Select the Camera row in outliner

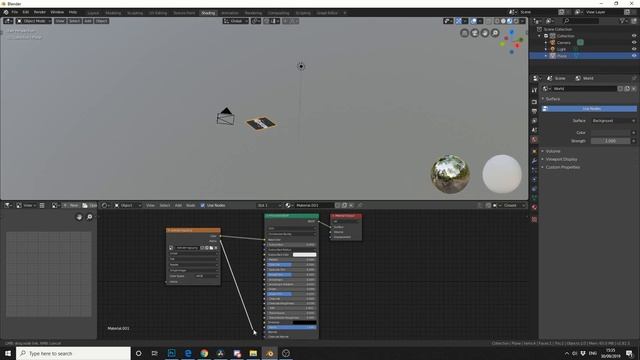click(x=563, y=42)
